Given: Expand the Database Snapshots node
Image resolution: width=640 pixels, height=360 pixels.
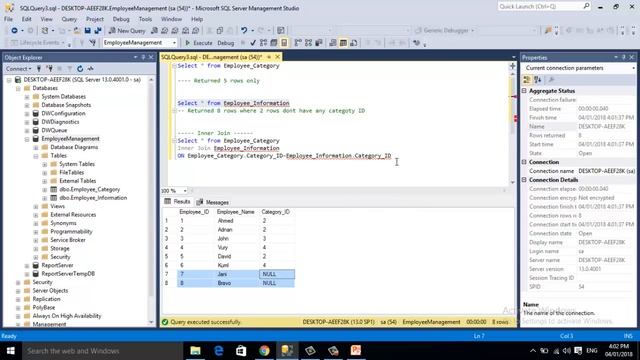Looking at the screenshot, I should coord(27,105).
